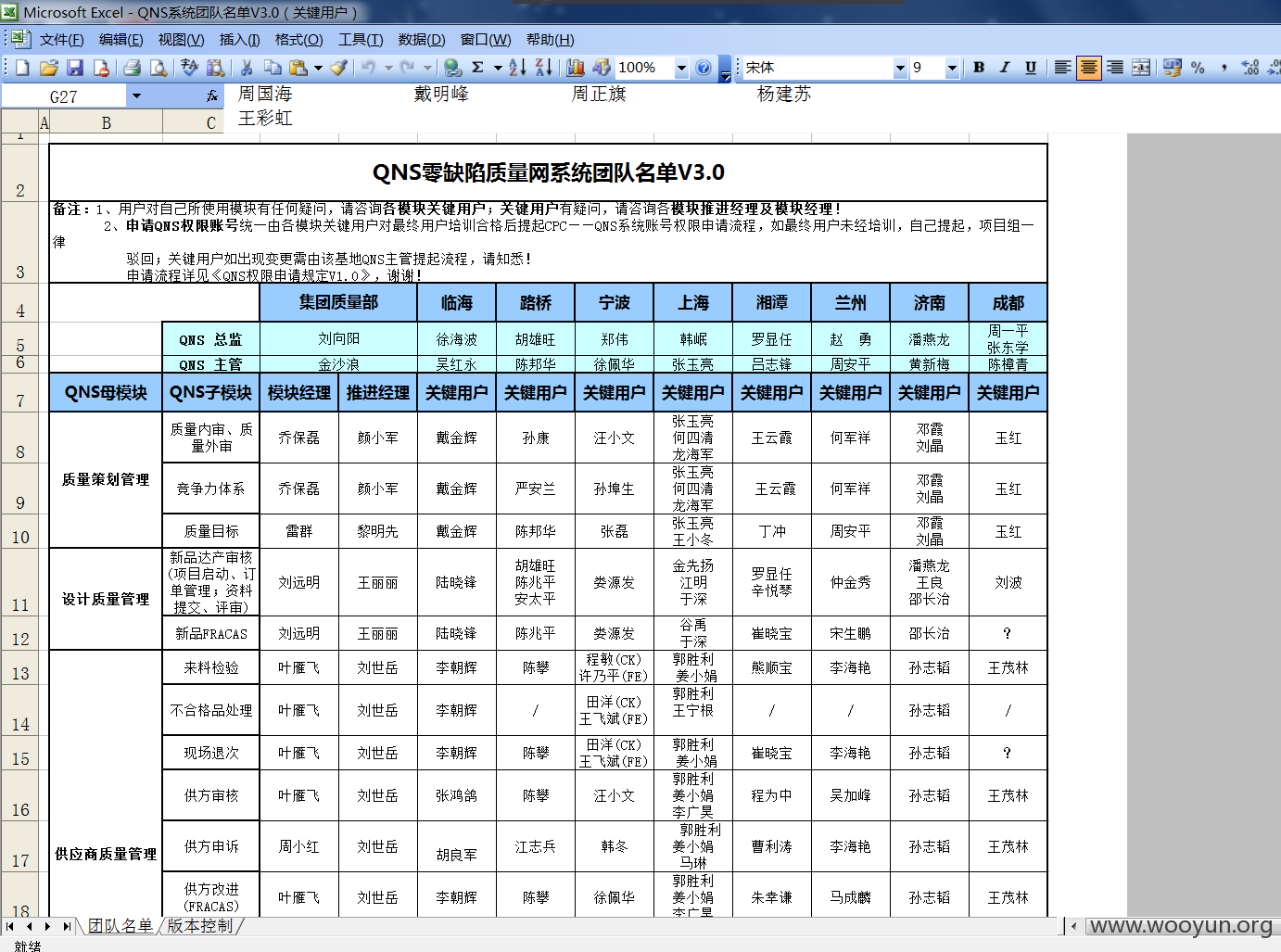Toggle underline formatting

click(x=1031, y=68)
